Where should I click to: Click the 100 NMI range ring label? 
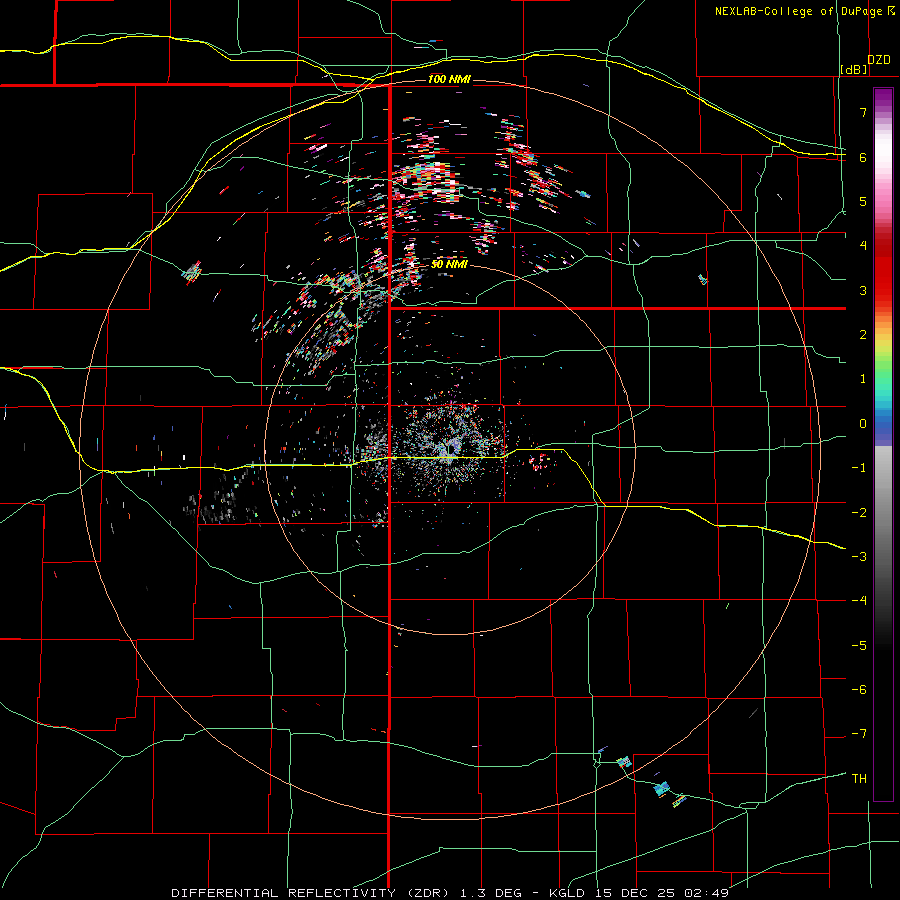(449, 79)
